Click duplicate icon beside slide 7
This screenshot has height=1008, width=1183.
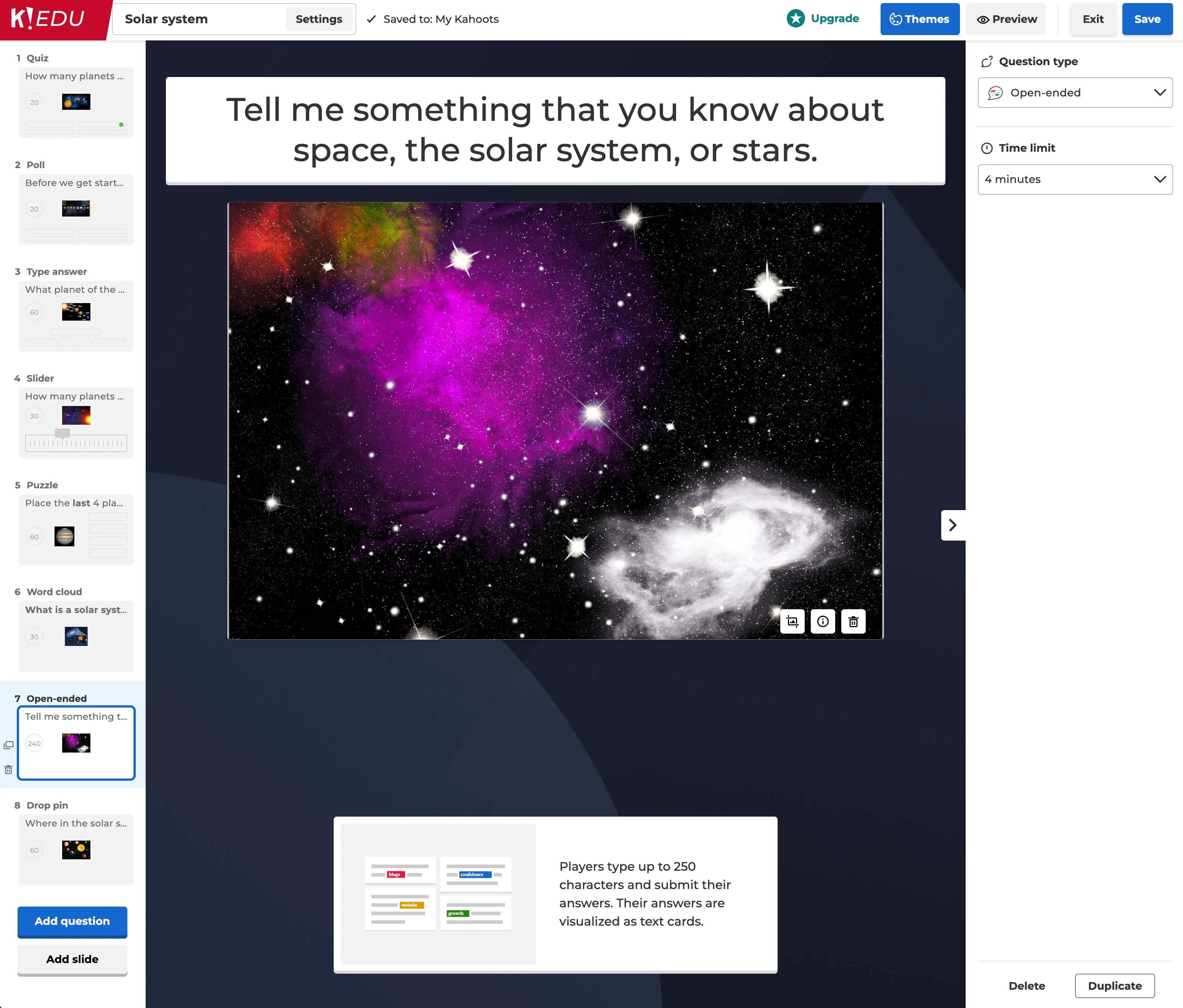coord(8,745)
